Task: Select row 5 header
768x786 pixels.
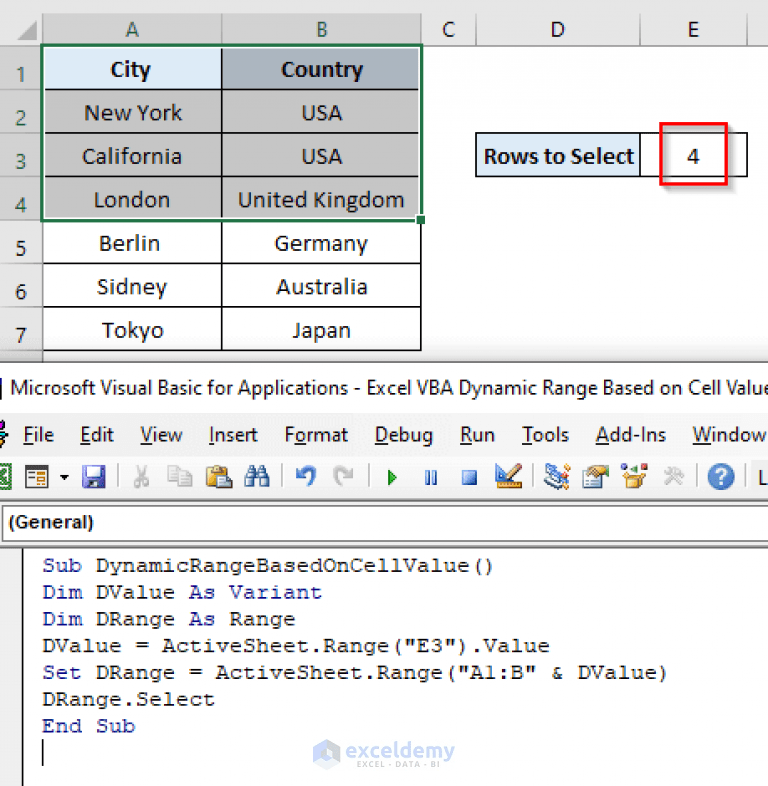Action: [x=21, y=243]
